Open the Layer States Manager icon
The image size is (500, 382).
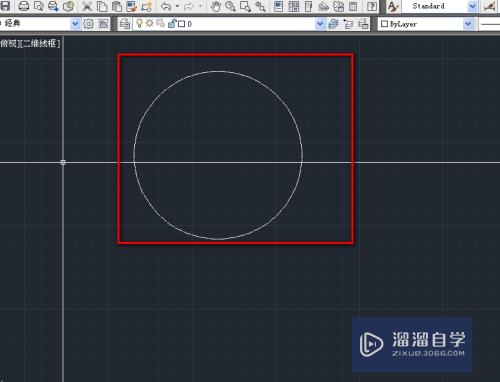tap(363, 24)
